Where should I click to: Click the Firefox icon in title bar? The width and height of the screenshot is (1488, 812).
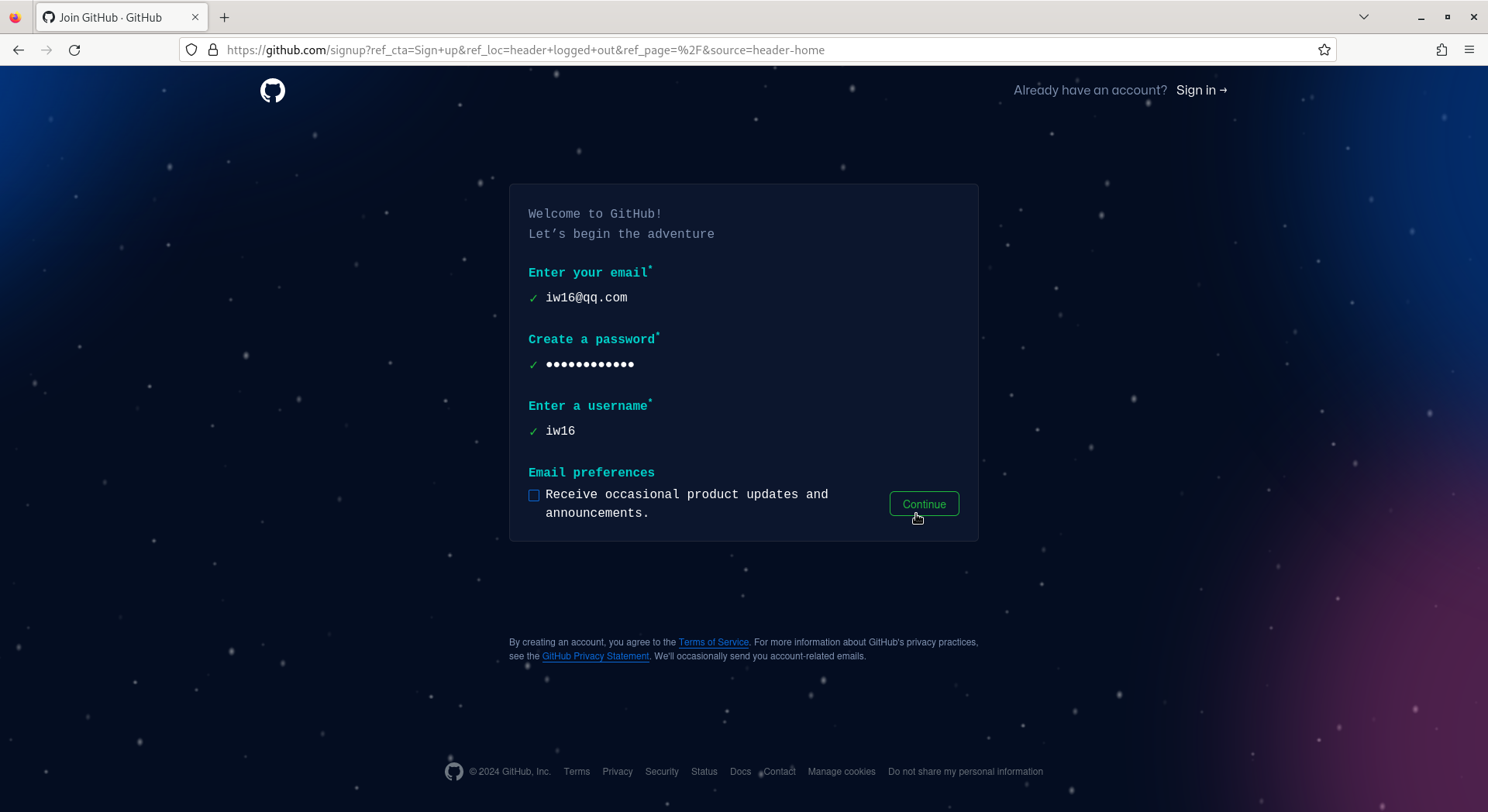(15, 17)
